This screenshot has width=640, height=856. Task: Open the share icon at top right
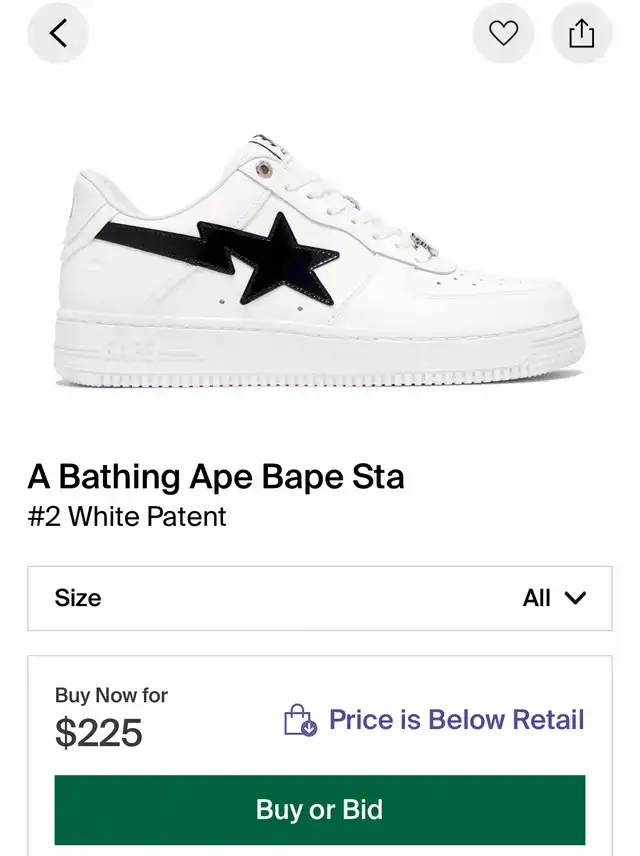point(582,33)
